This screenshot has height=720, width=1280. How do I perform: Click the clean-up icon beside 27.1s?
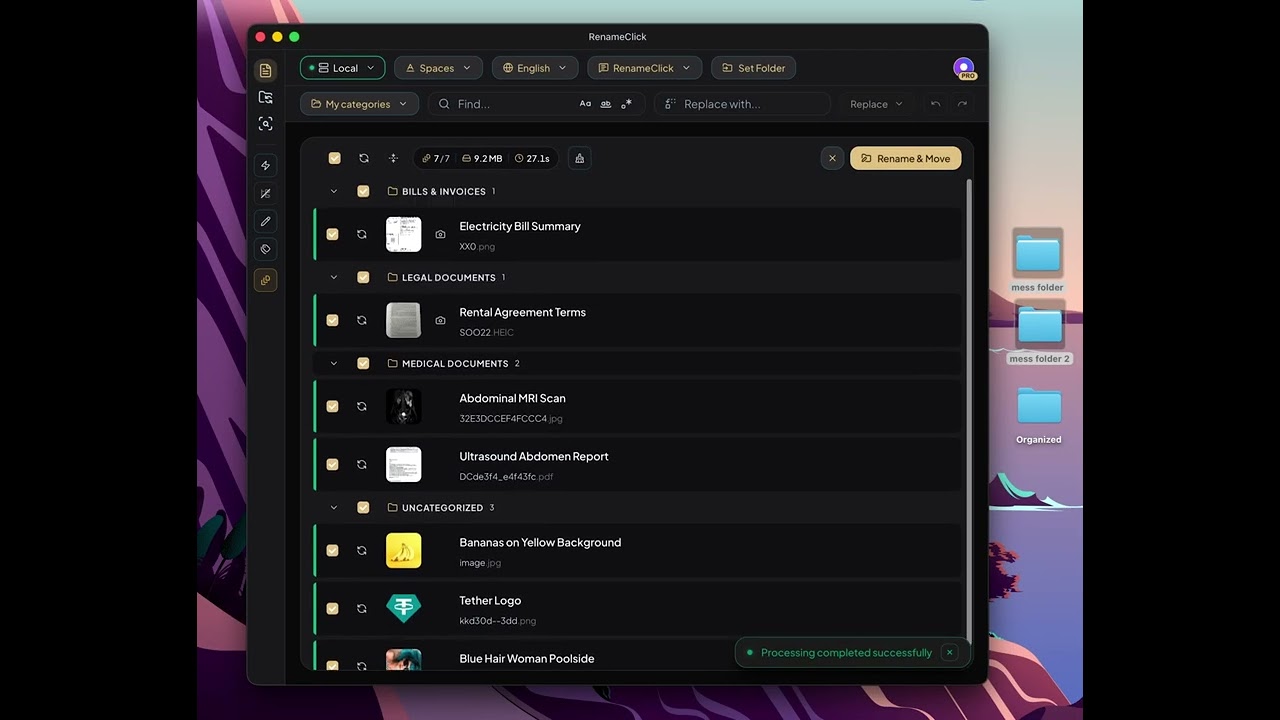579,158
